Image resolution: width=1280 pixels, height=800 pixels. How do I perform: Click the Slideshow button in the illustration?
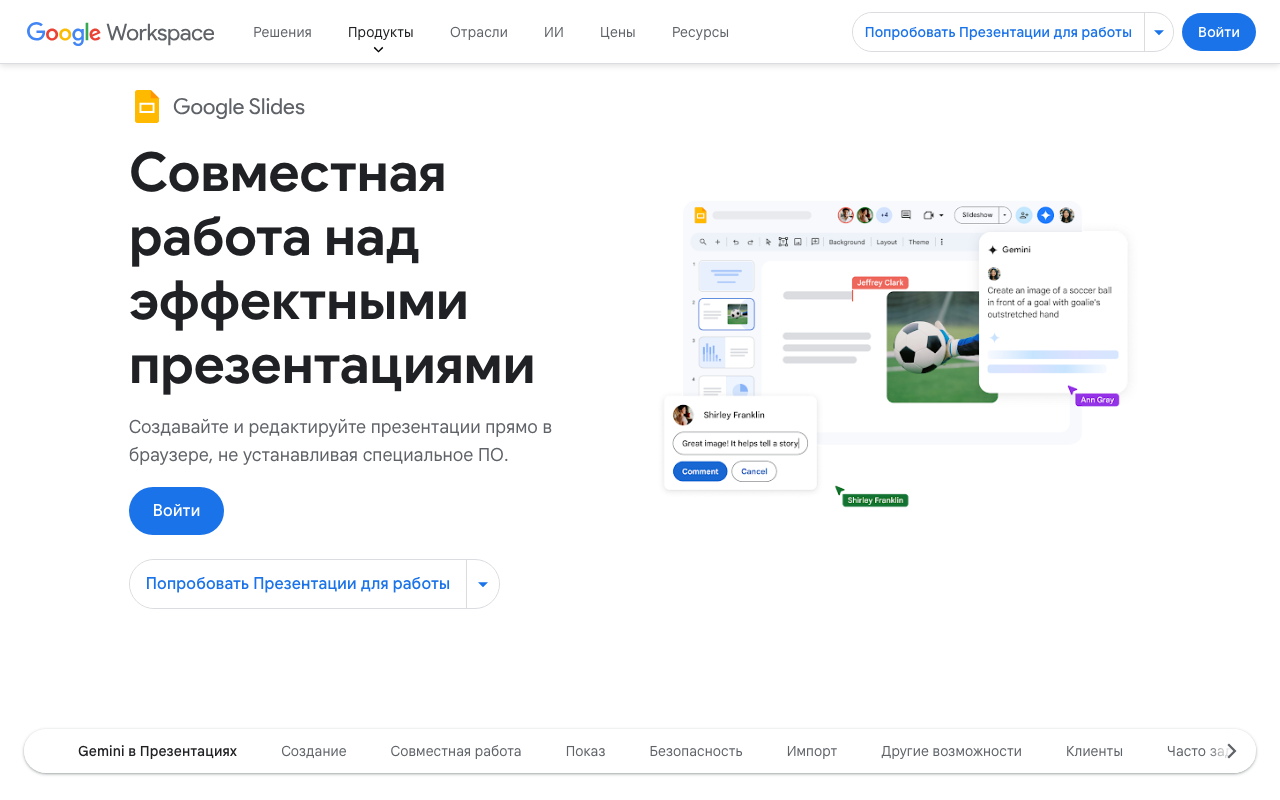coord(977,215)
